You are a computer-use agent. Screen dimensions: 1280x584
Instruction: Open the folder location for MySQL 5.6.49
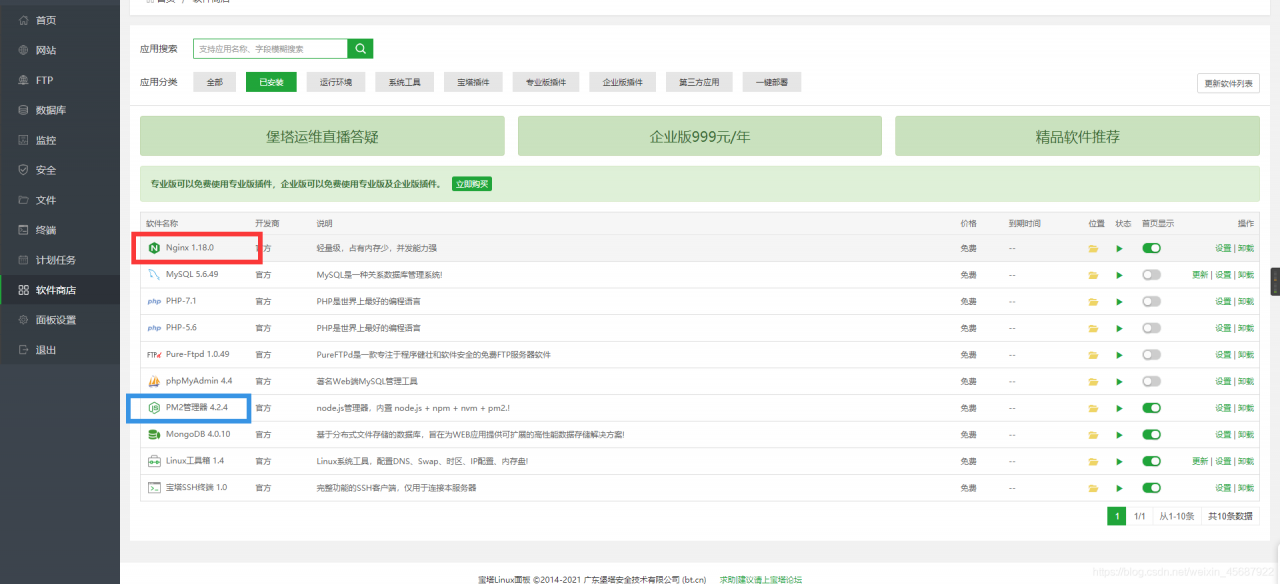[x=1094, y=275]
